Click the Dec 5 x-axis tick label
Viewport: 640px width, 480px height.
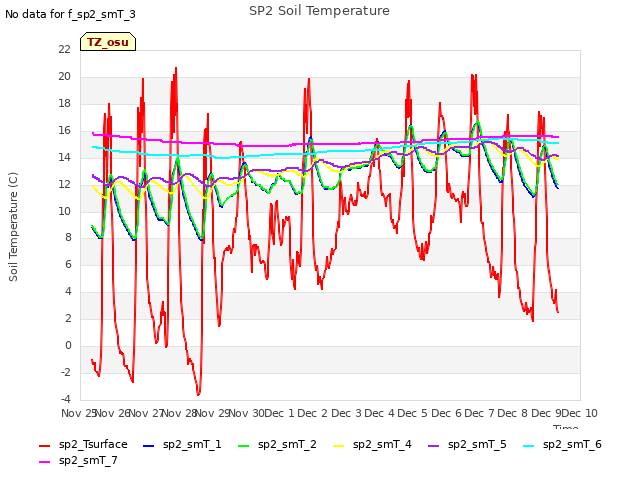(x=413, y=413)
